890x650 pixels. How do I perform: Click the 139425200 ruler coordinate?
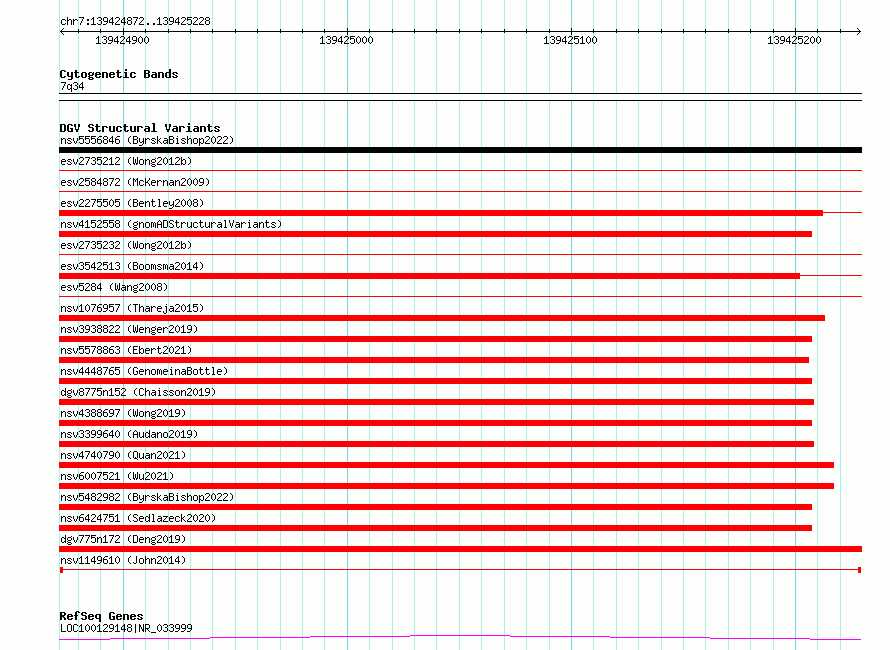tap(794, 40)
